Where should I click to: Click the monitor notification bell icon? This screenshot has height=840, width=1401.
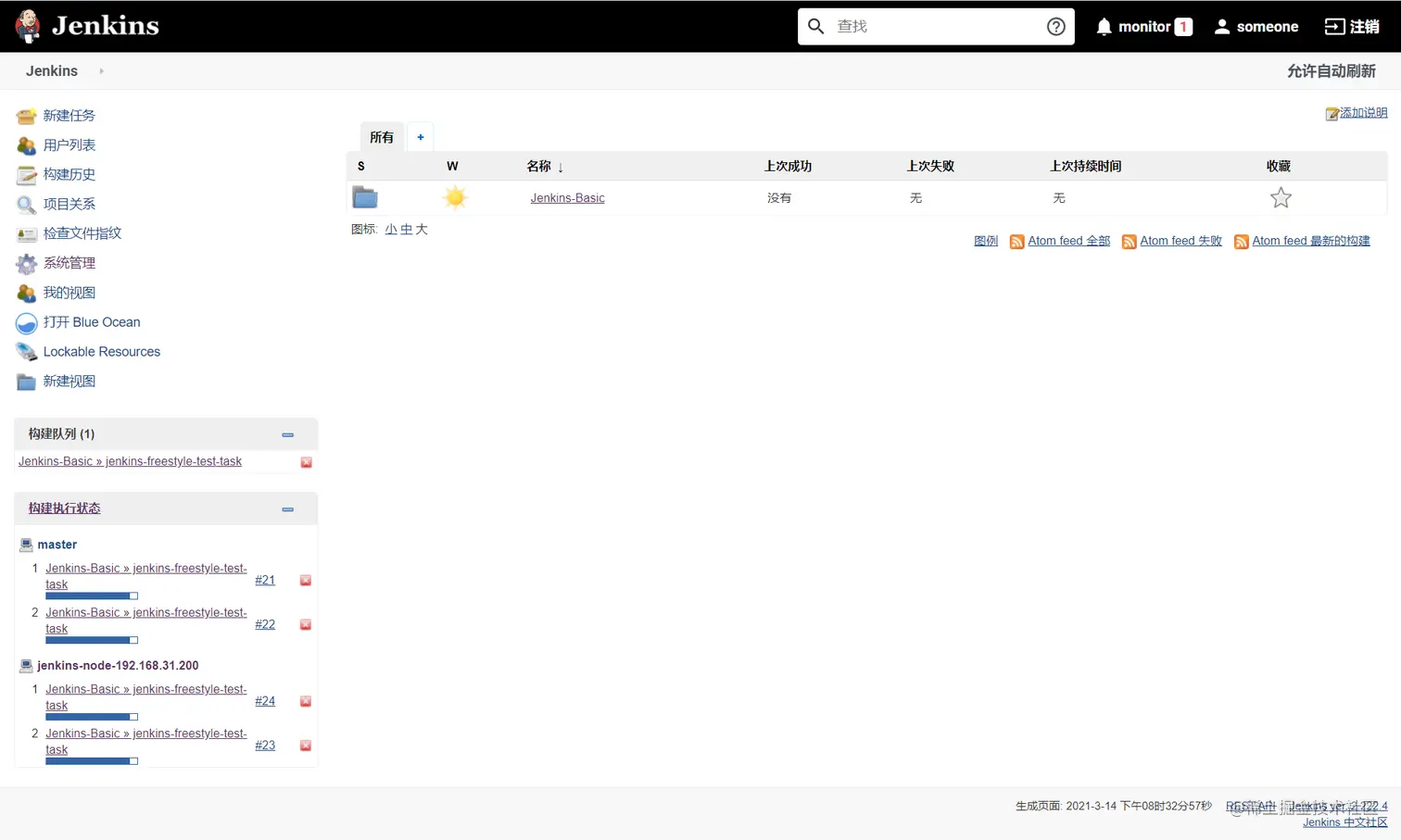[x=1104, y=27]
